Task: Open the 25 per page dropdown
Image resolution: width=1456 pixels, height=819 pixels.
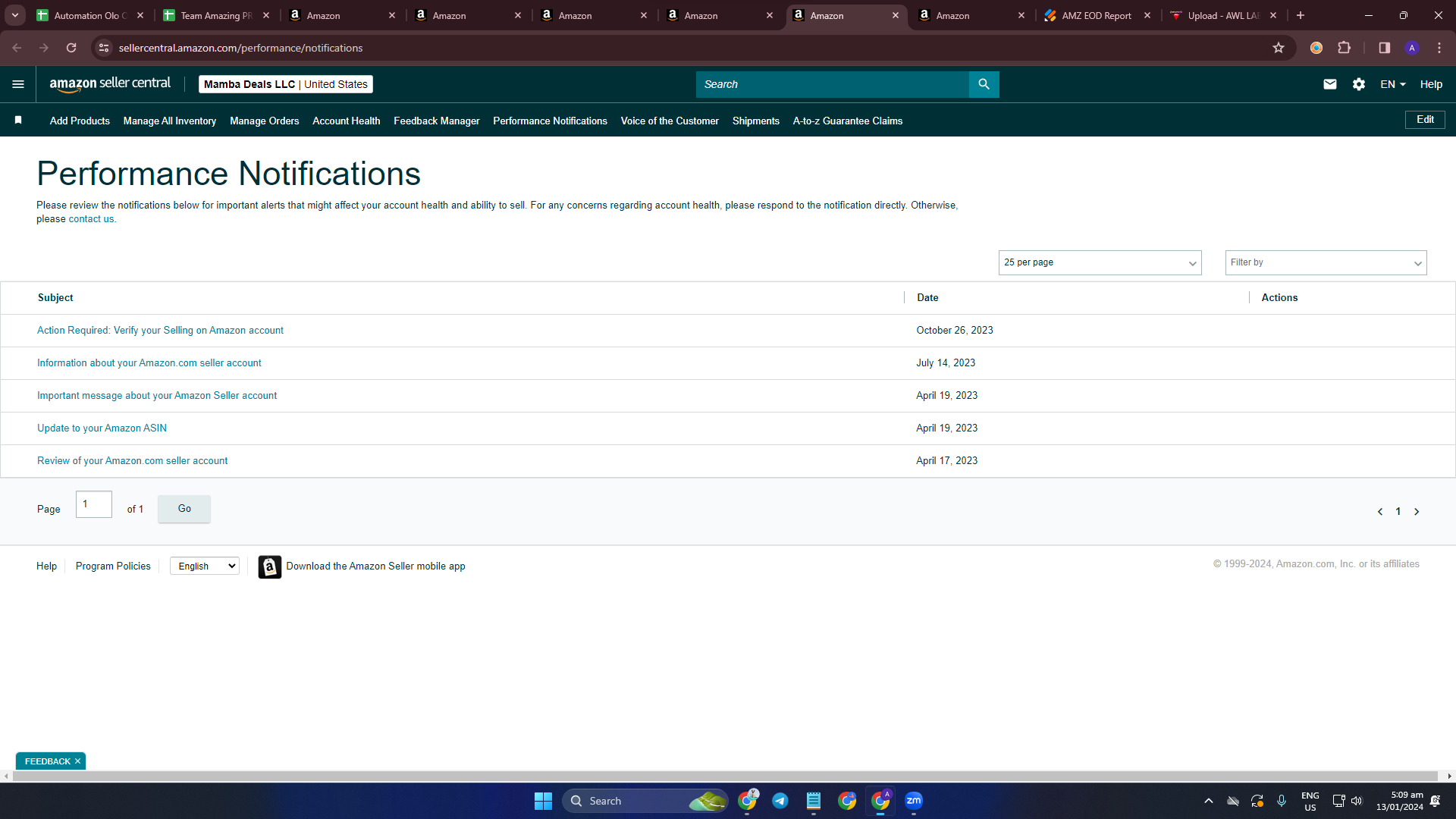Action: pyautogui.click(x=1100, y=262)
